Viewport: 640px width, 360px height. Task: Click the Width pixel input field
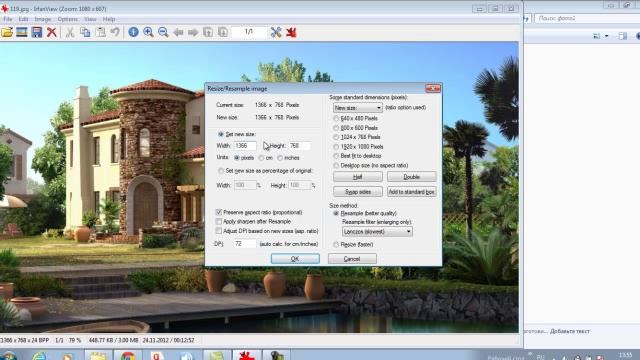[245, 146]
